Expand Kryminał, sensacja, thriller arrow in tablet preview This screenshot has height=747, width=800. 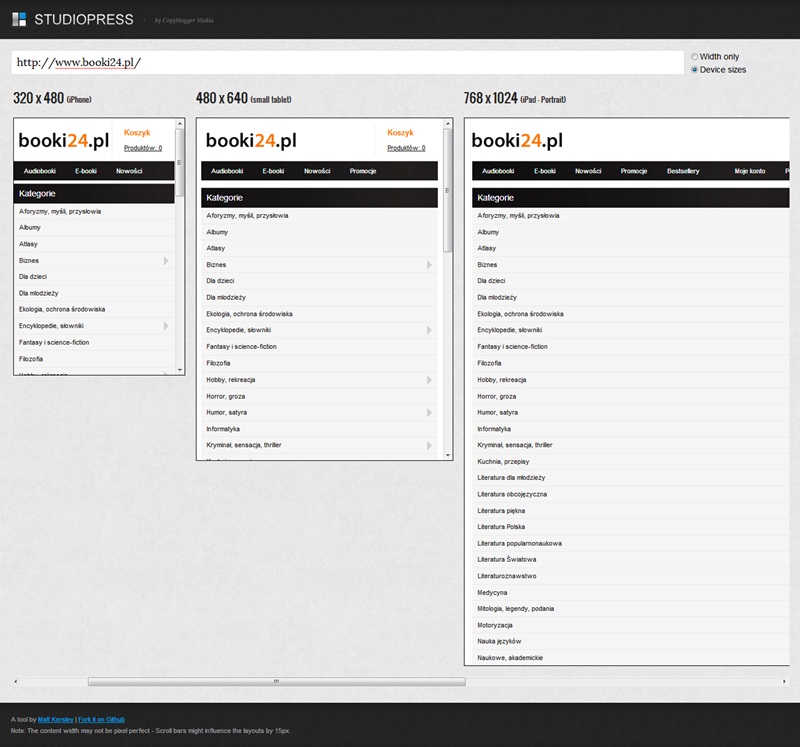point(429,445)
